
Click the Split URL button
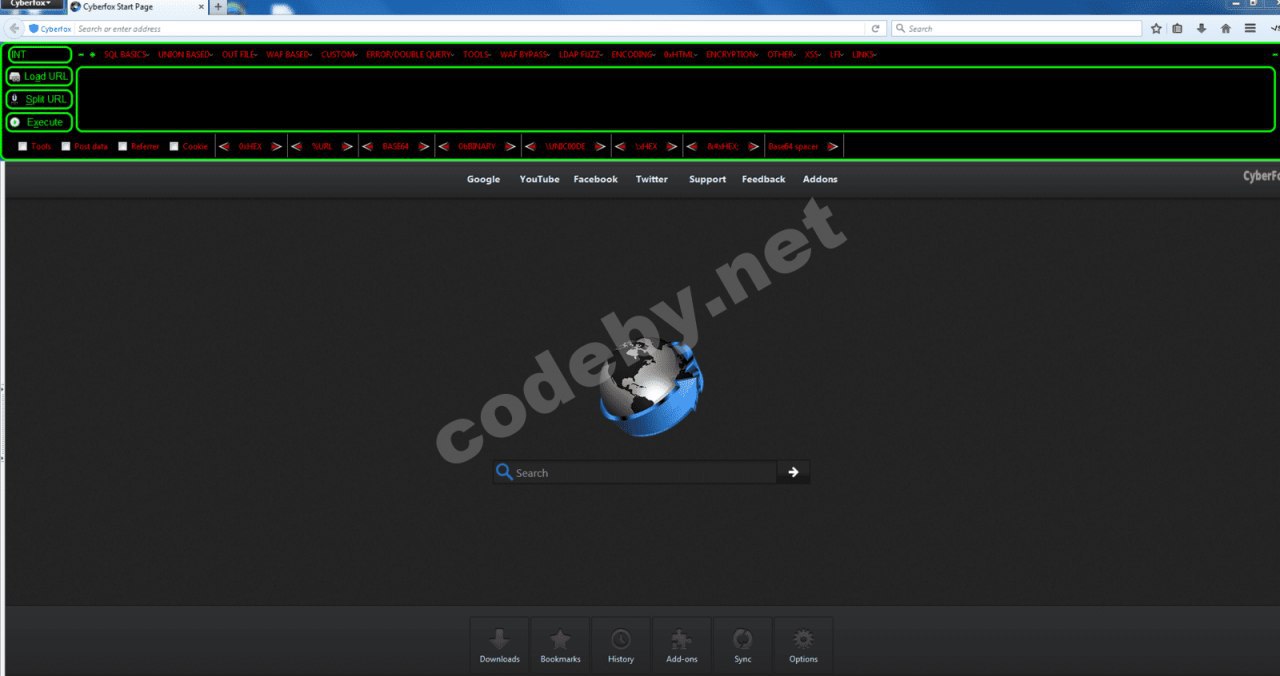coord(39,100)
